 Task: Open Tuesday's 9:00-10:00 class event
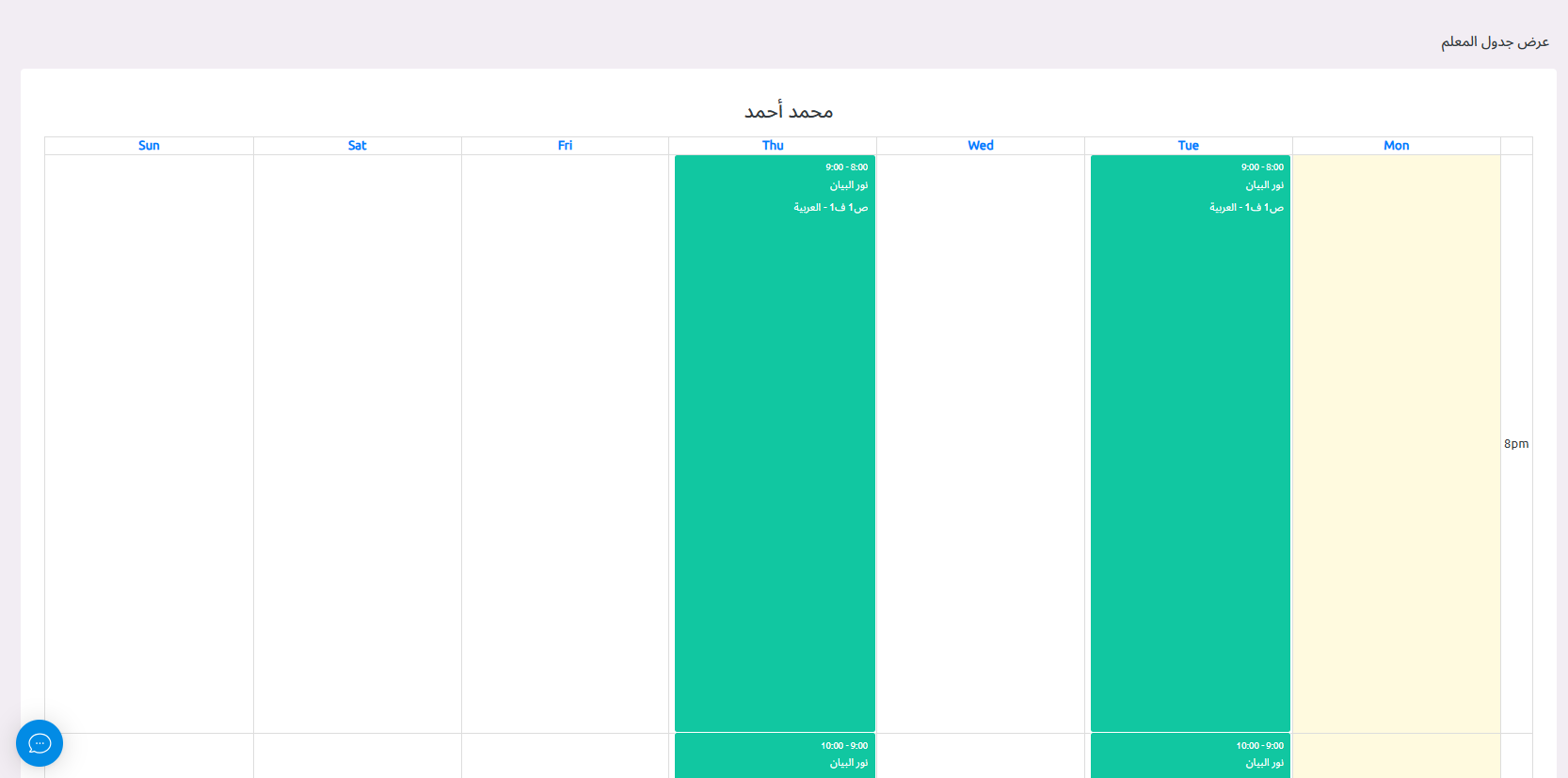[1190, 755]
